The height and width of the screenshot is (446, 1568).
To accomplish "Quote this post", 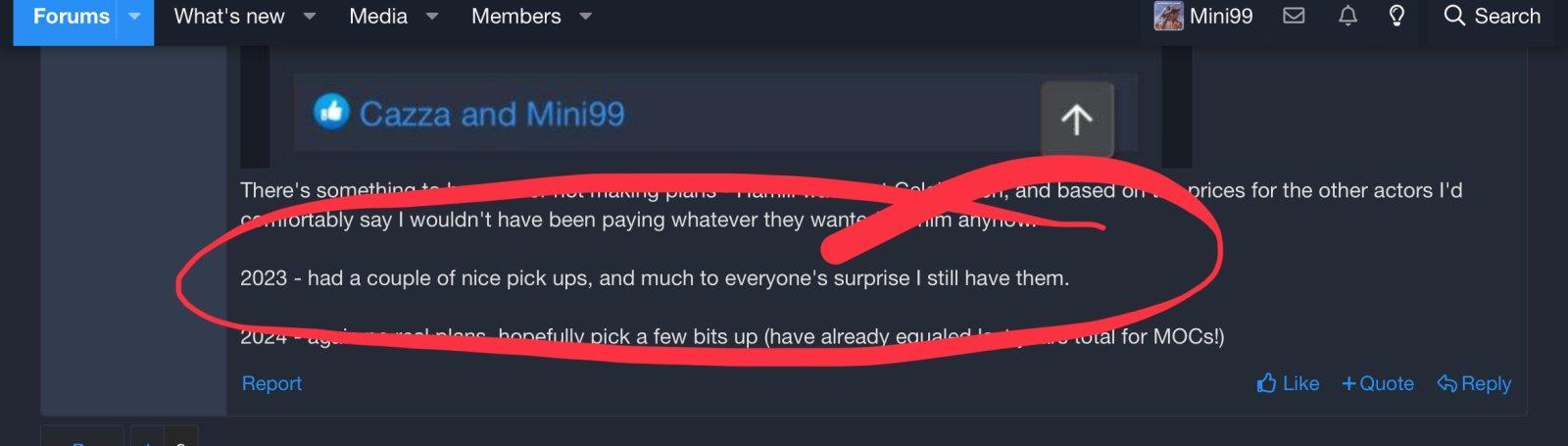I will [x=1377, y=383].
